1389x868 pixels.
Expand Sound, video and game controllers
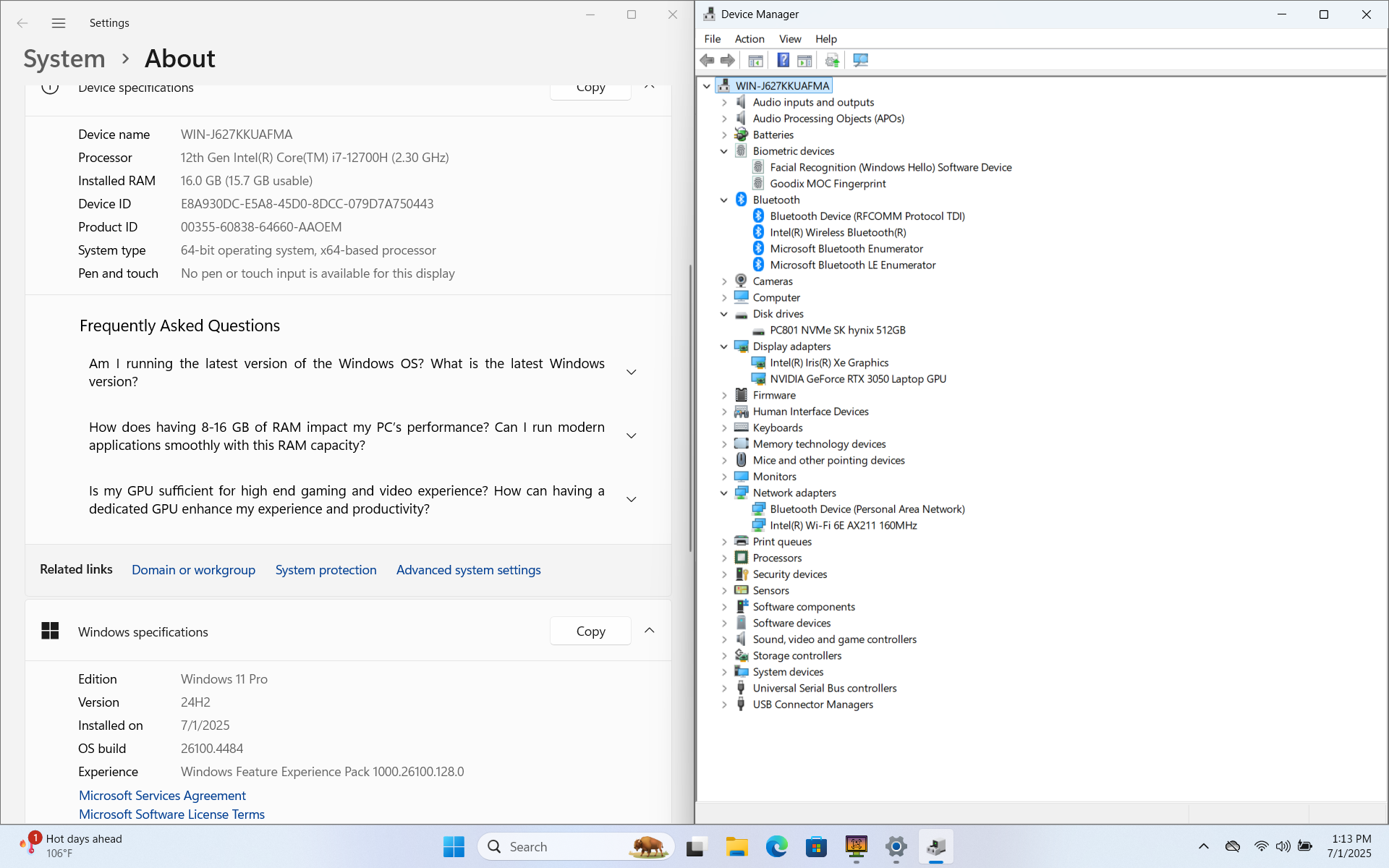coord(724,639)
